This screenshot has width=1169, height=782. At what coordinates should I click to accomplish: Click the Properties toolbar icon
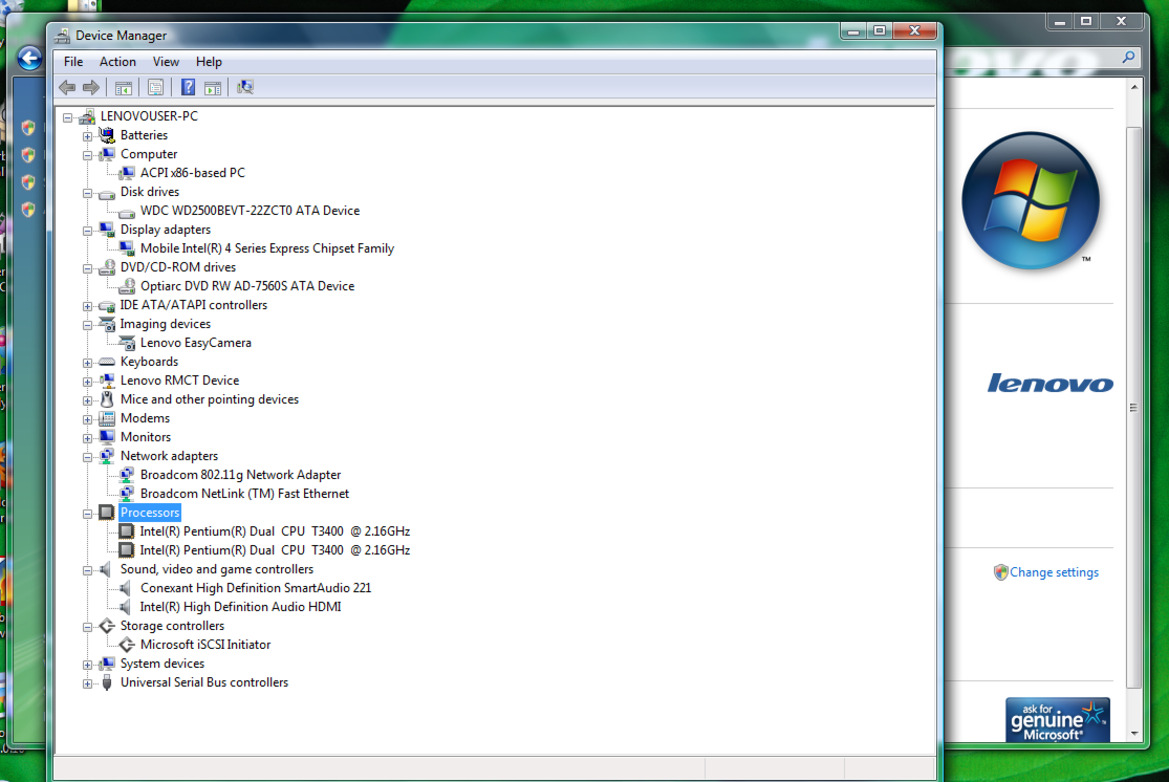click(x=155, y=88)
